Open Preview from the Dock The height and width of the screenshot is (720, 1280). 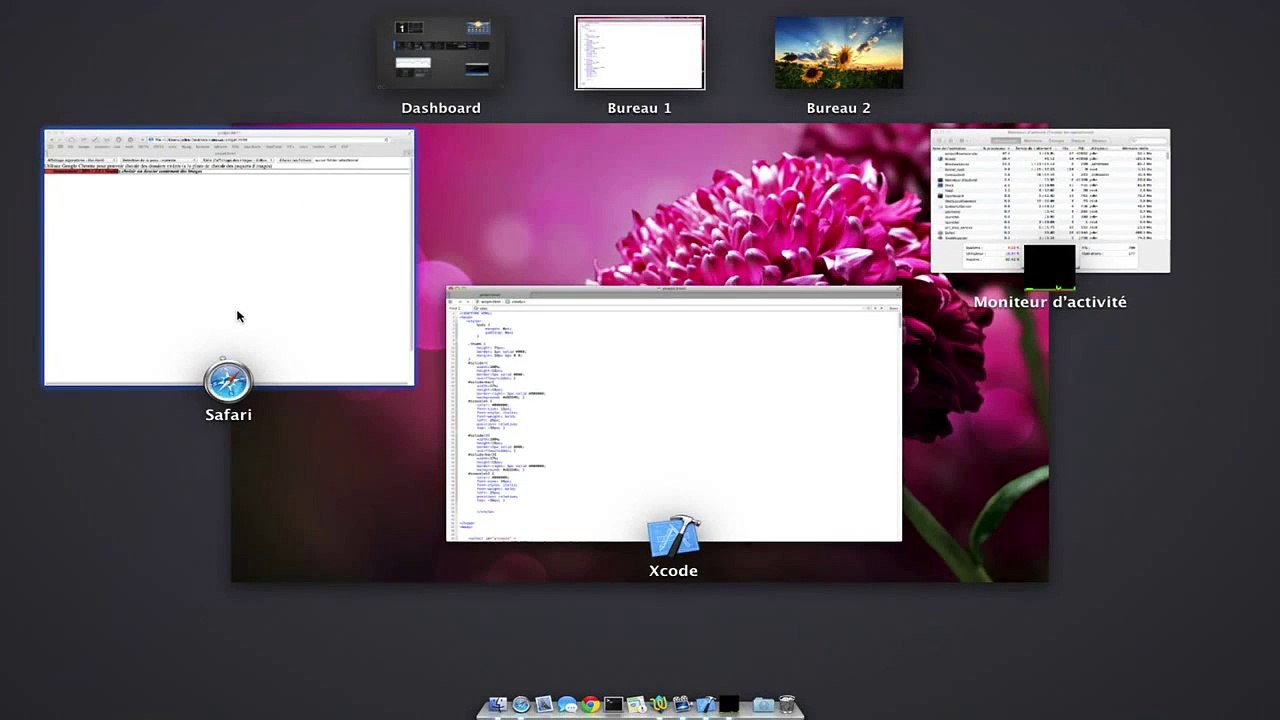click(x=544, y=704)
